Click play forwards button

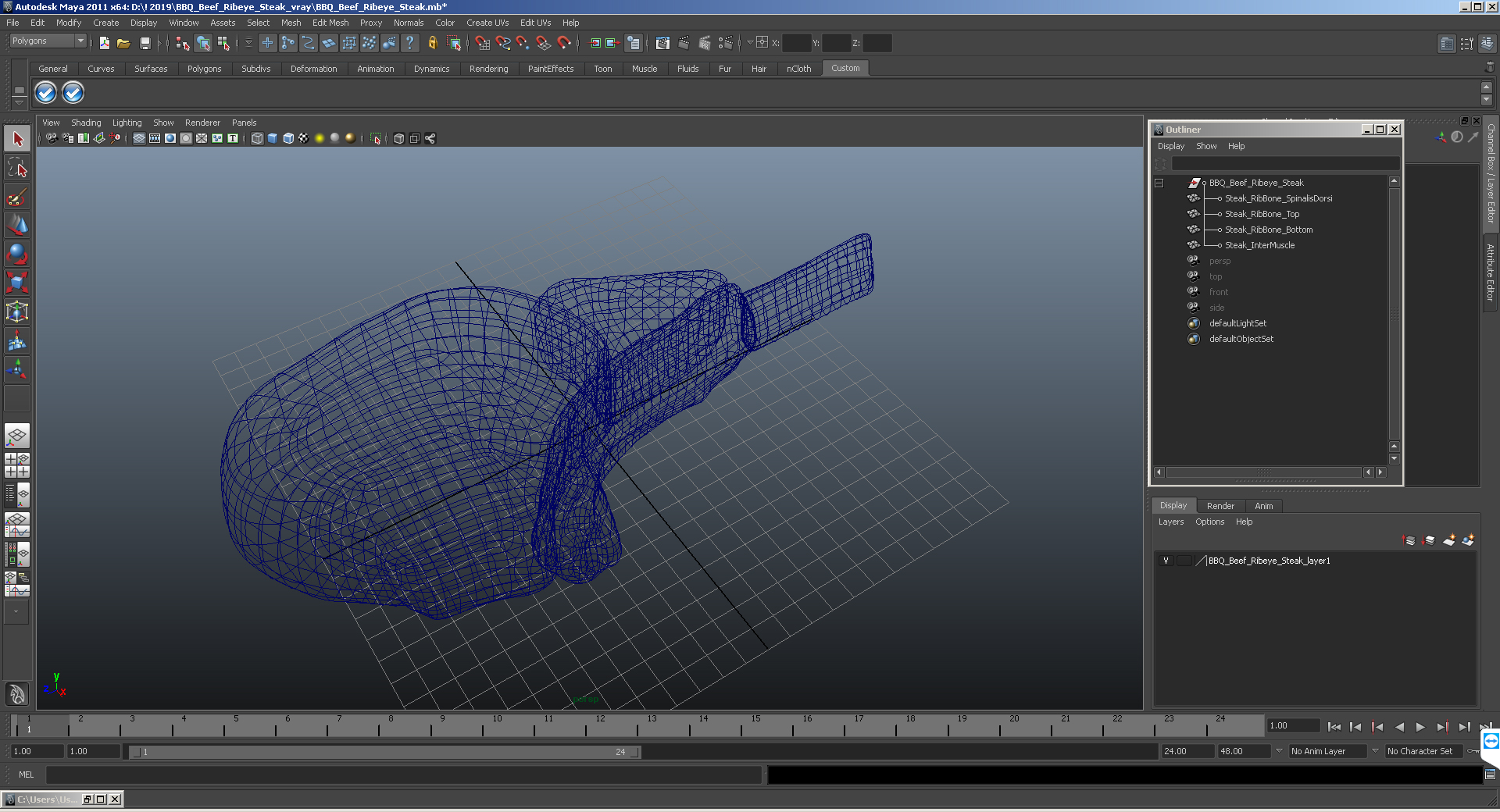point(1420,727)
